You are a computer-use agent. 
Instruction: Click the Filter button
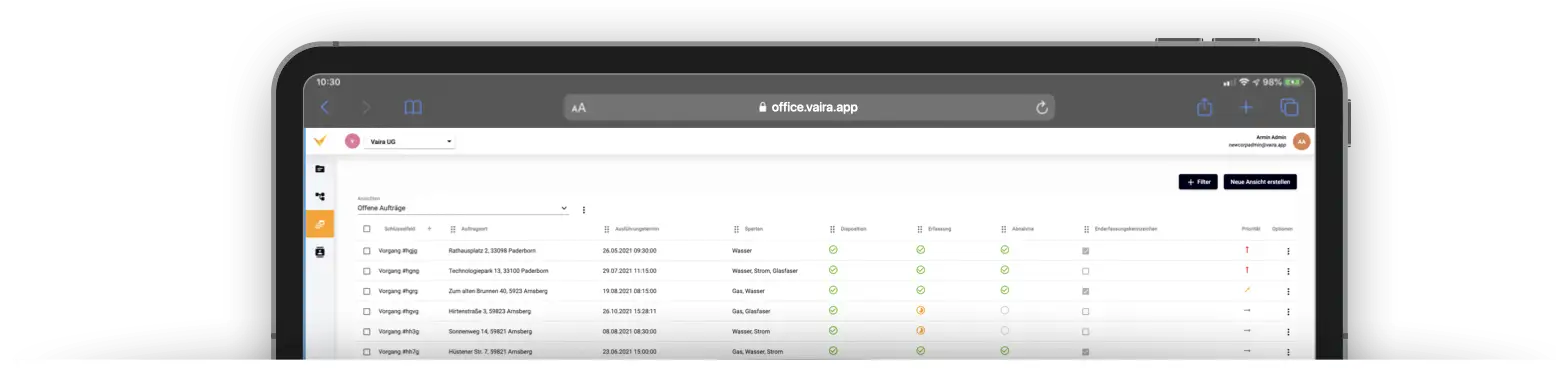point(1198,182)
